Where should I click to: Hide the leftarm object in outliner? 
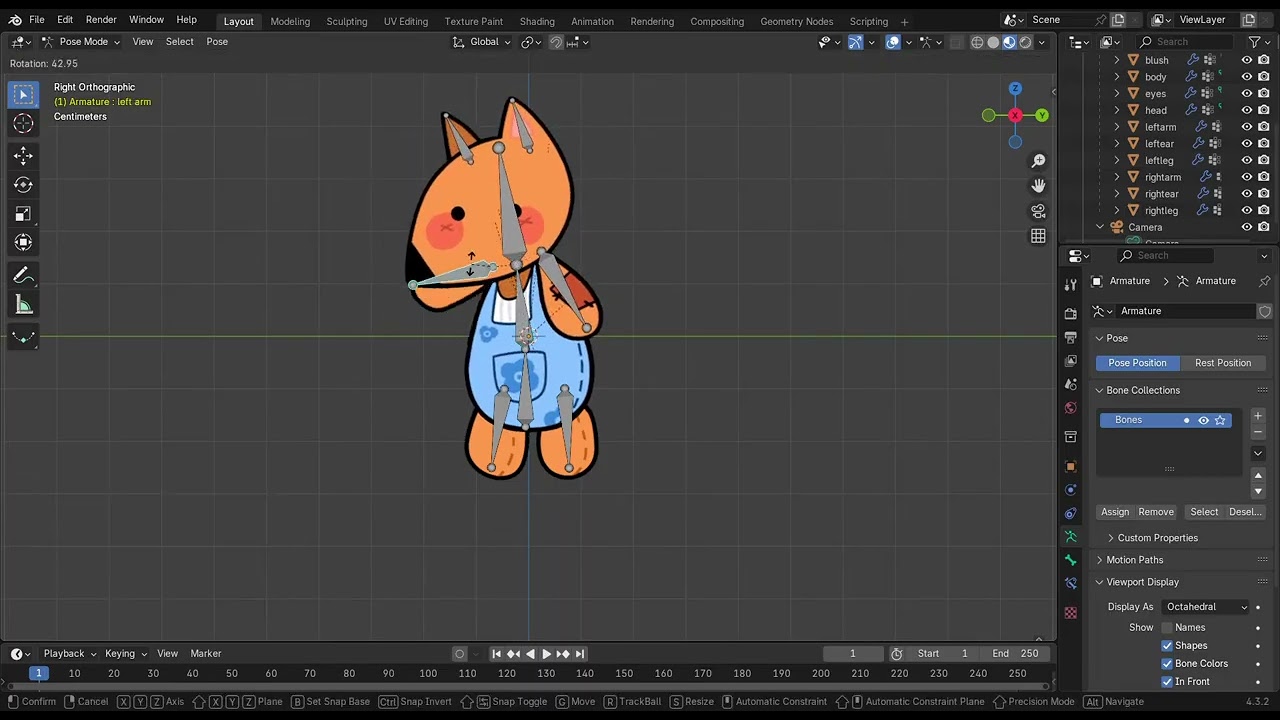point(1247,127)
